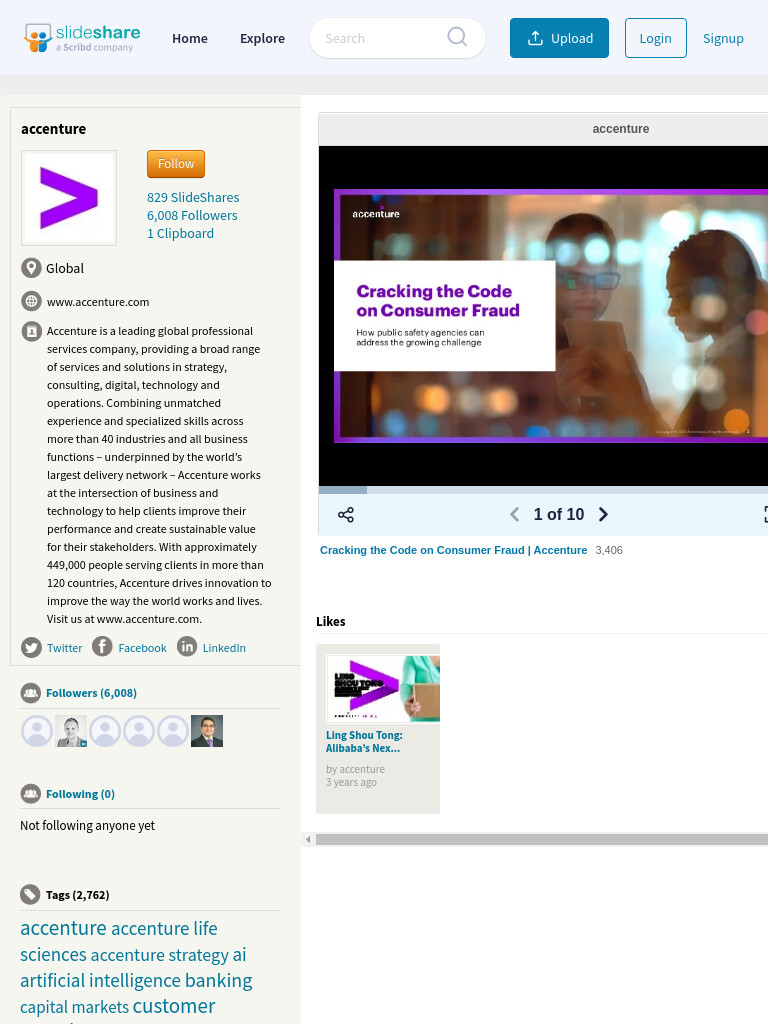Click the Cracking the Code slide image
768x1024 pixels.
pos(551,316)
